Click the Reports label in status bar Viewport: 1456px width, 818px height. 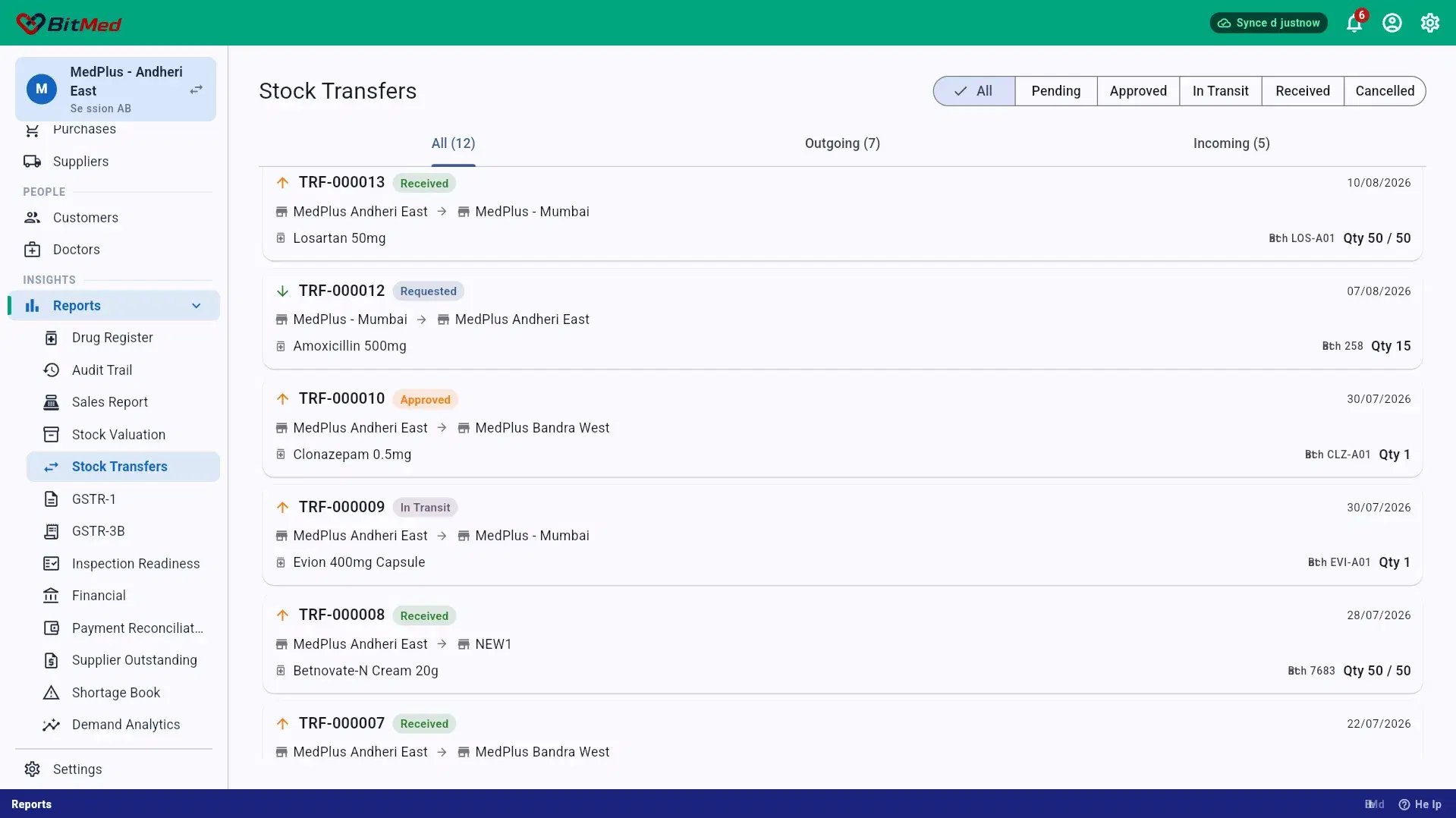[31, 804]
